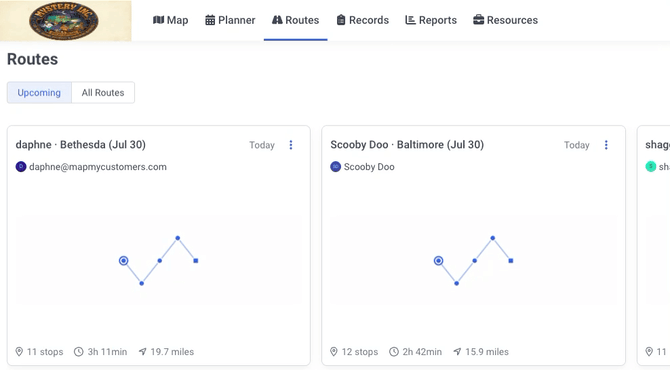Click daphne@mapmycustomers.com email text
This screenshot has width=670, height=370.
pyautogui.click(x=98, y=167)
